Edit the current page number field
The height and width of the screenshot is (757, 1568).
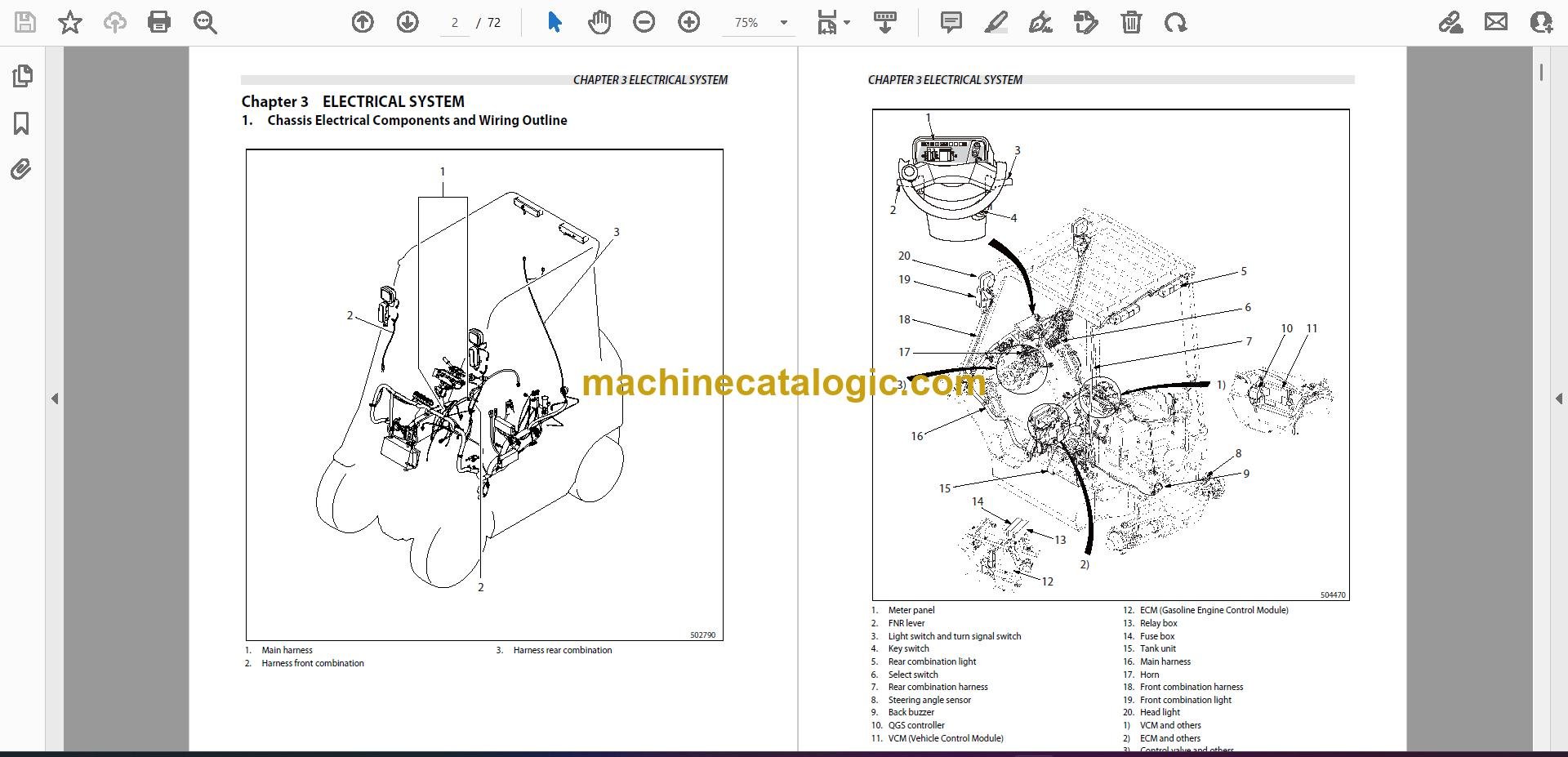click(x=455, y=23)
